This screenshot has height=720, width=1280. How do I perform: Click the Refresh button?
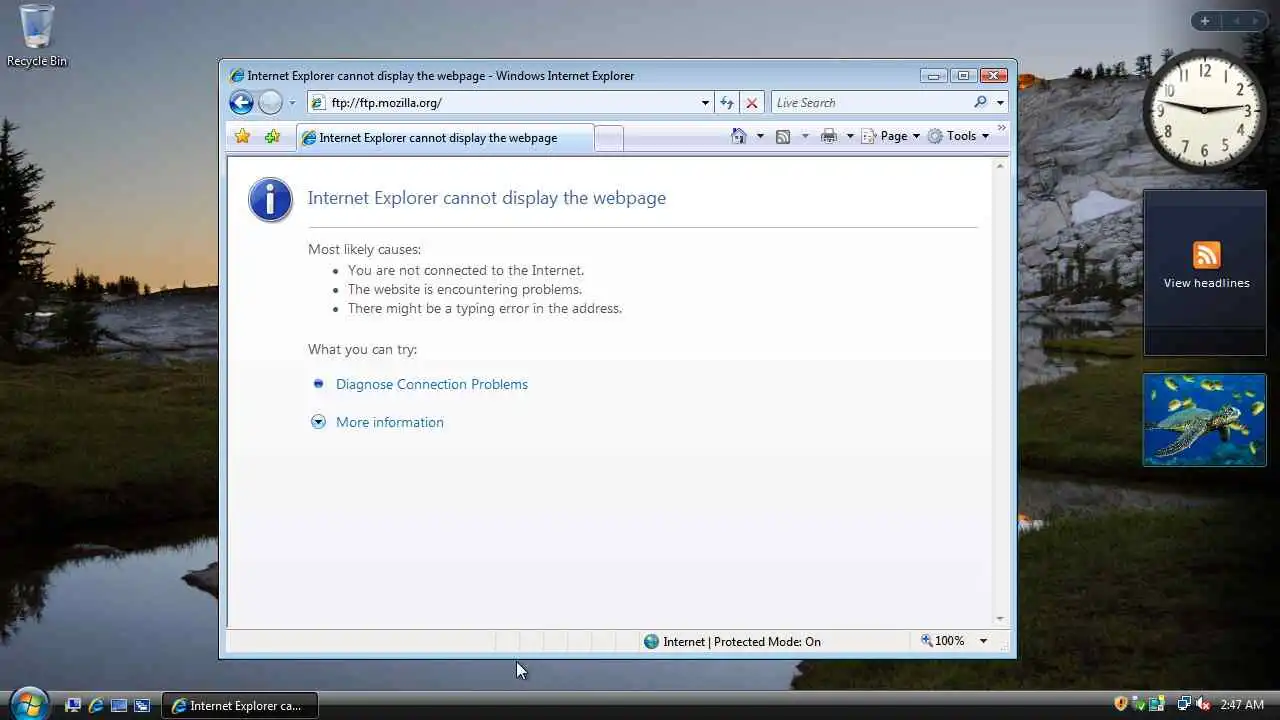(x=727, y=102)
